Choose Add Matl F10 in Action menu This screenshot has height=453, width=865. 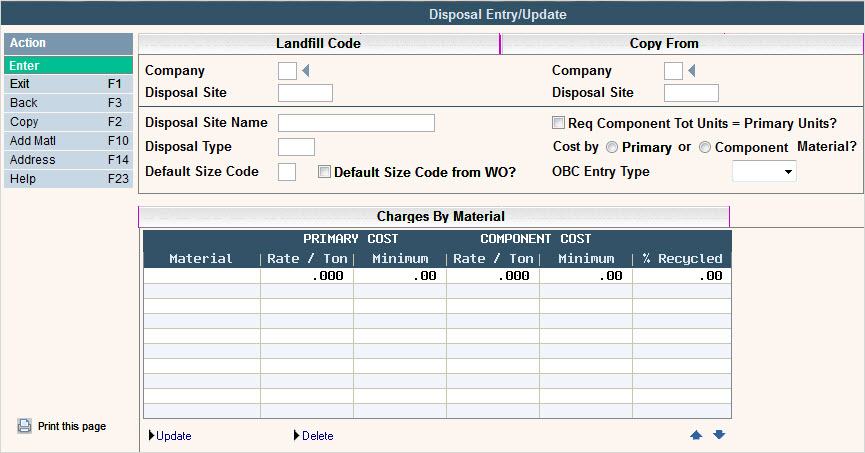coord(68,141)
